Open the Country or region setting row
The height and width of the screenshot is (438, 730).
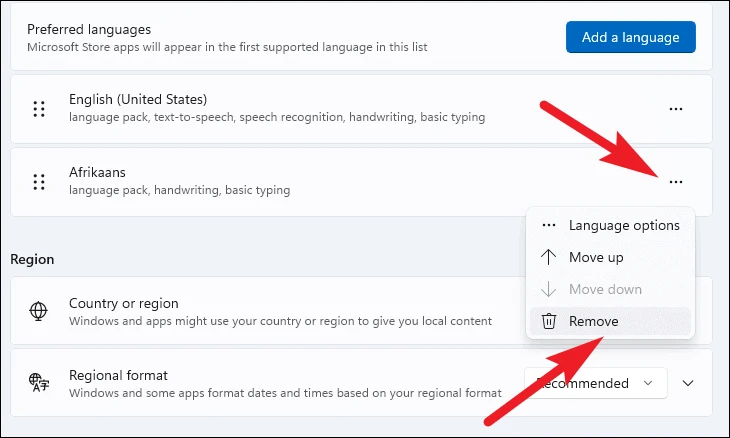[361, 311]
